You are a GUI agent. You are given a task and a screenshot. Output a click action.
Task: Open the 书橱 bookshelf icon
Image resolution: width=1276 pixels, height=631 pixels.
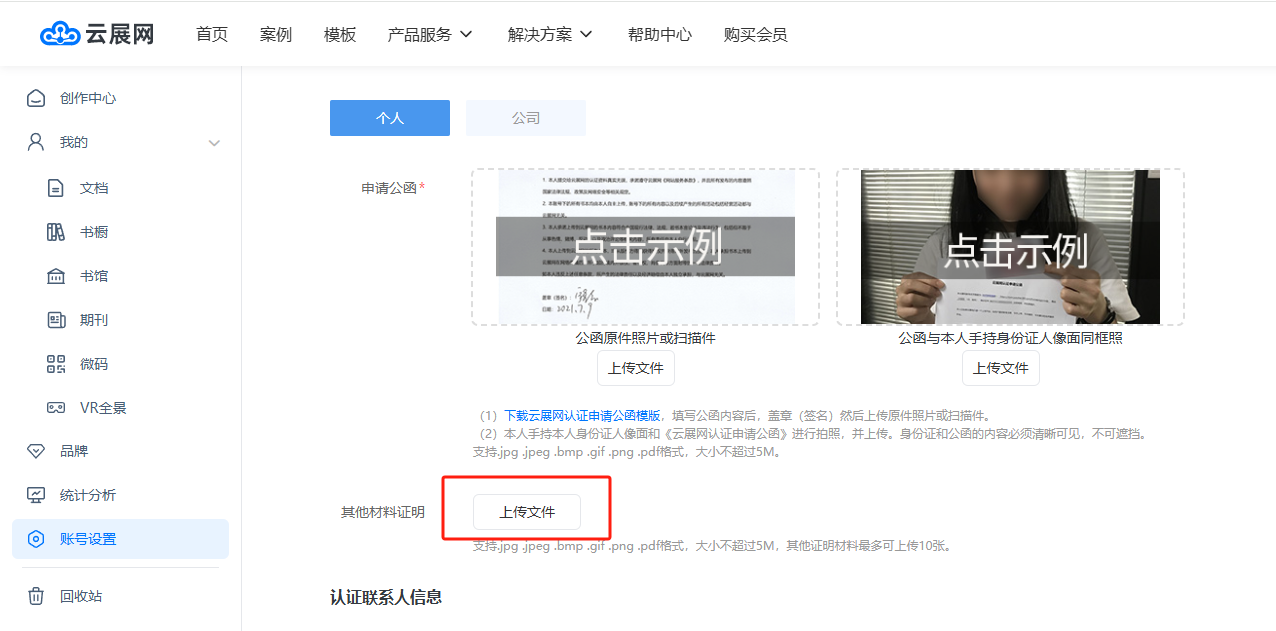click(x=56, y=232)
